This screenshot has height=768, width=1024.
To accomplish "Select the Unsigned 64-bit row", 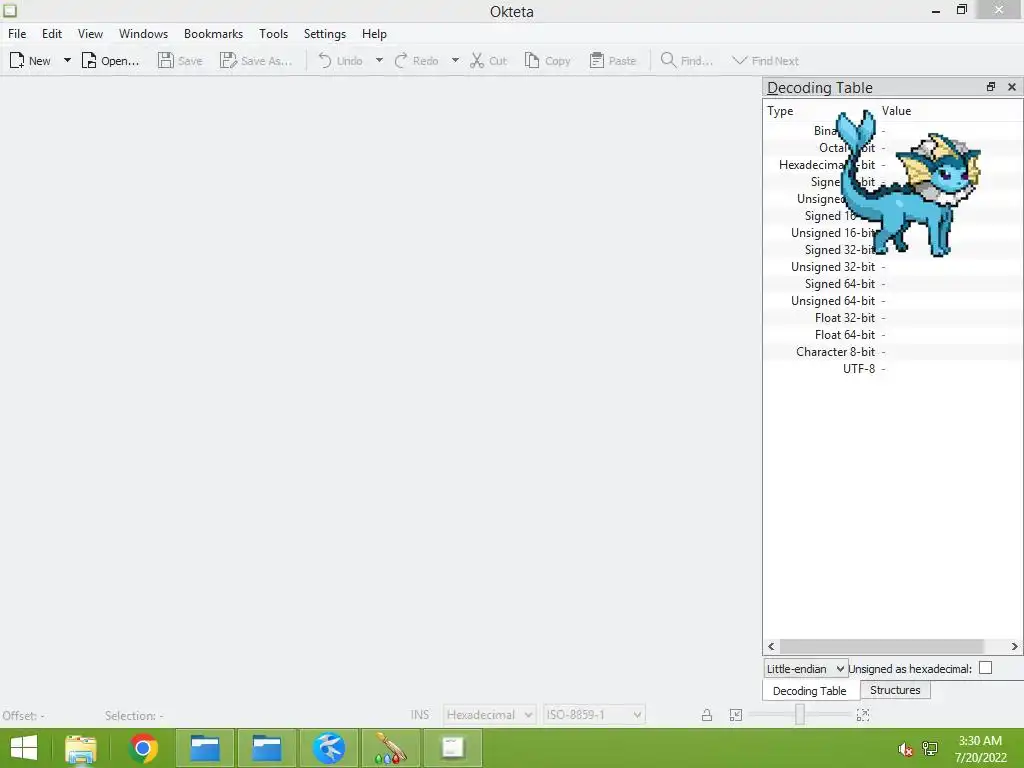I will [893, 301].
